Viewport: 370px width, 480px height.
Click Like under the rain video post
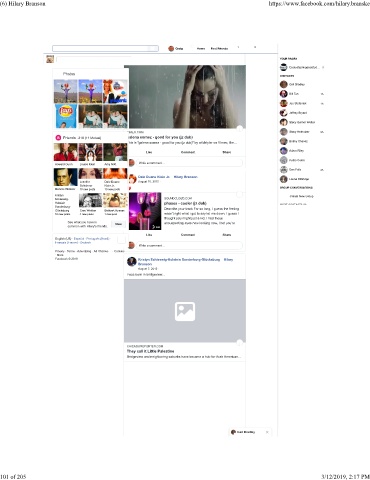149,152
